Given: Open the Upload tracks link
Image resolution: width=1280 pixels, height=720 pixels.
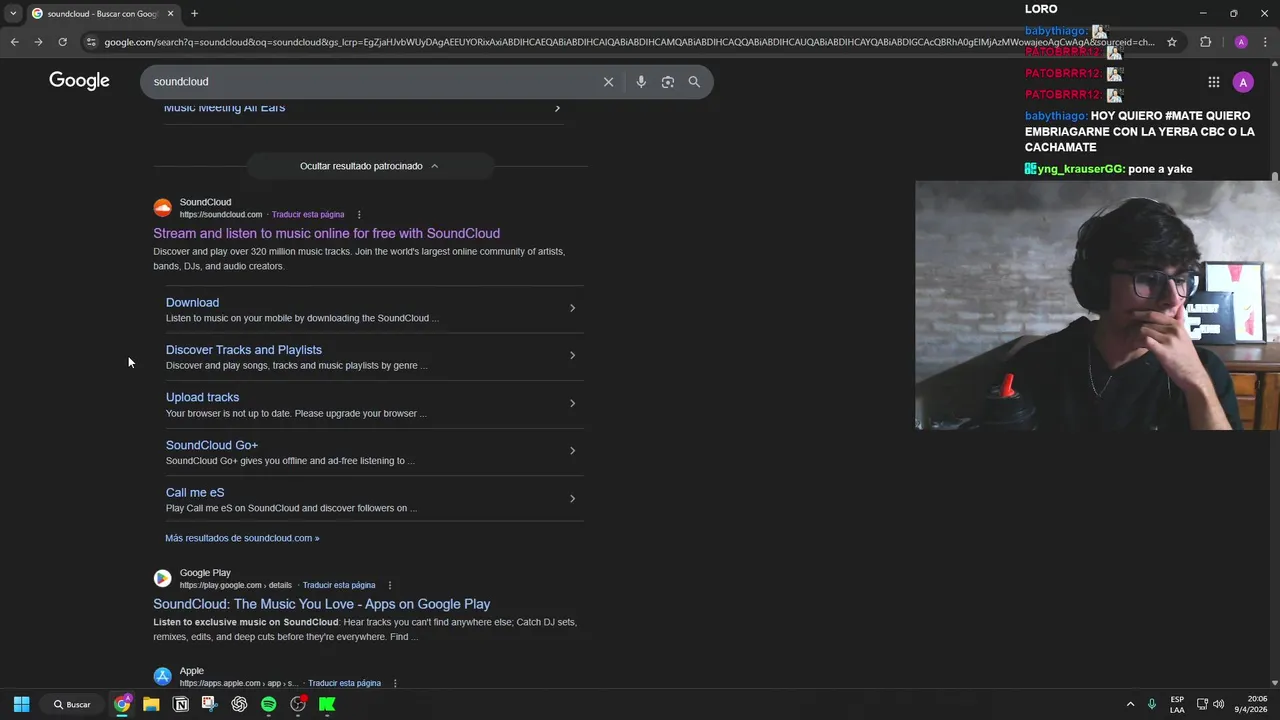Looking at the screenshot, I should click(x=202, y=397).
